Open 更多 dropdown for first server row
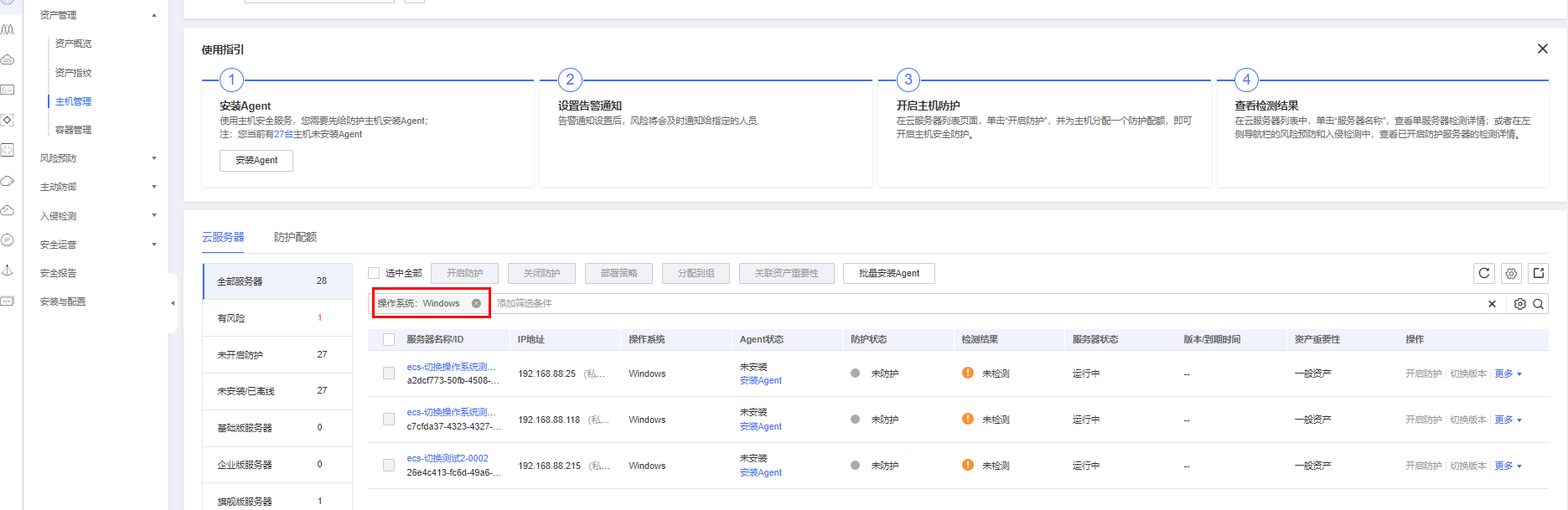 coord(1507,373)
